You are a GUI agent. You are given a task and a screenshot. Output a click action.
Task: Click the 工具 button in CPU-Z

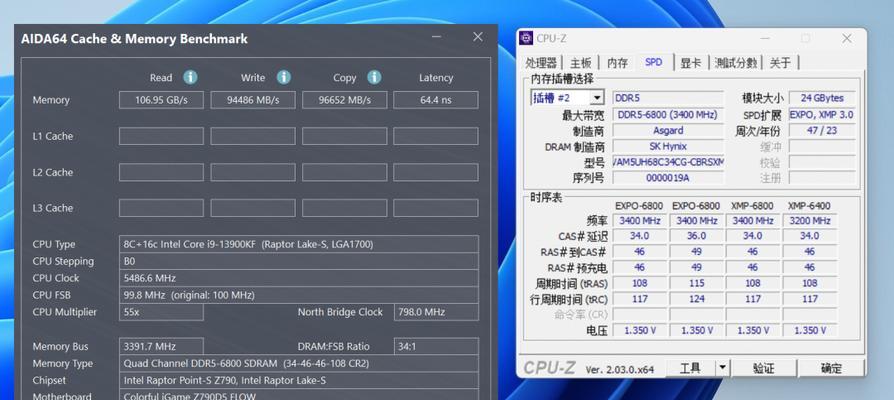690,368
